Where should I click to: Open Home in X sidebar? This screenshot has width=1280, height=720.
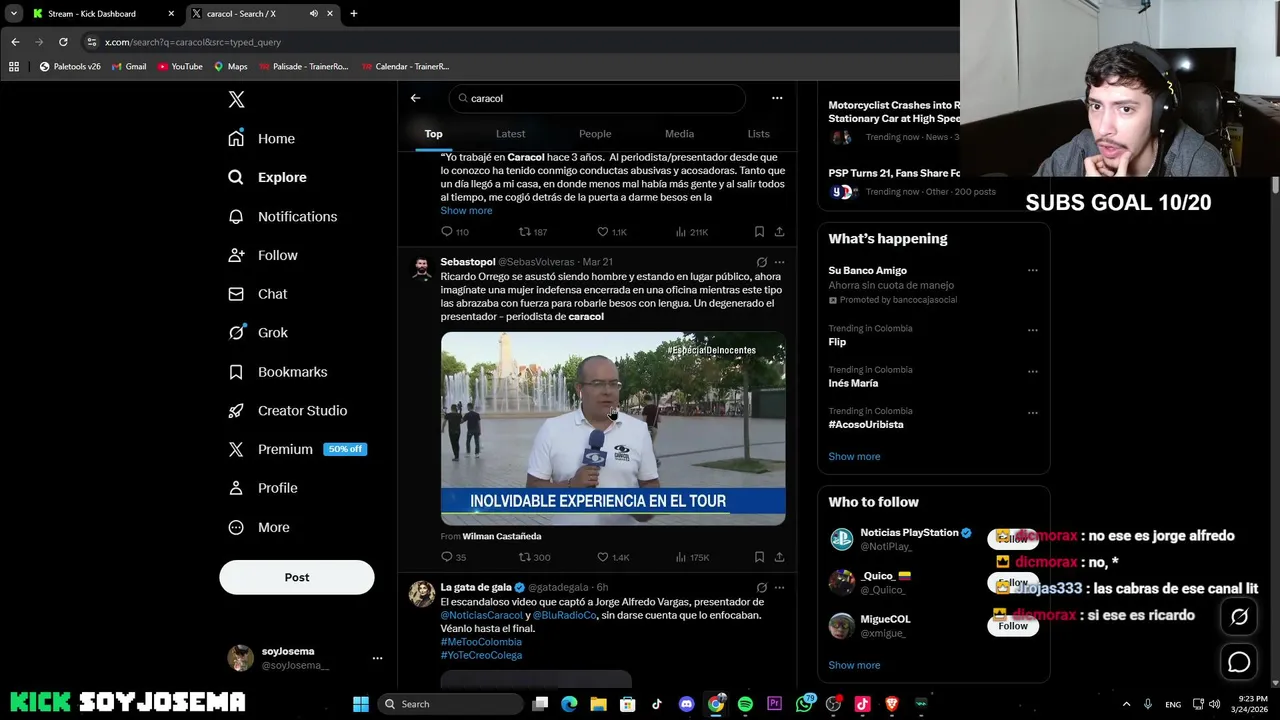261,139
